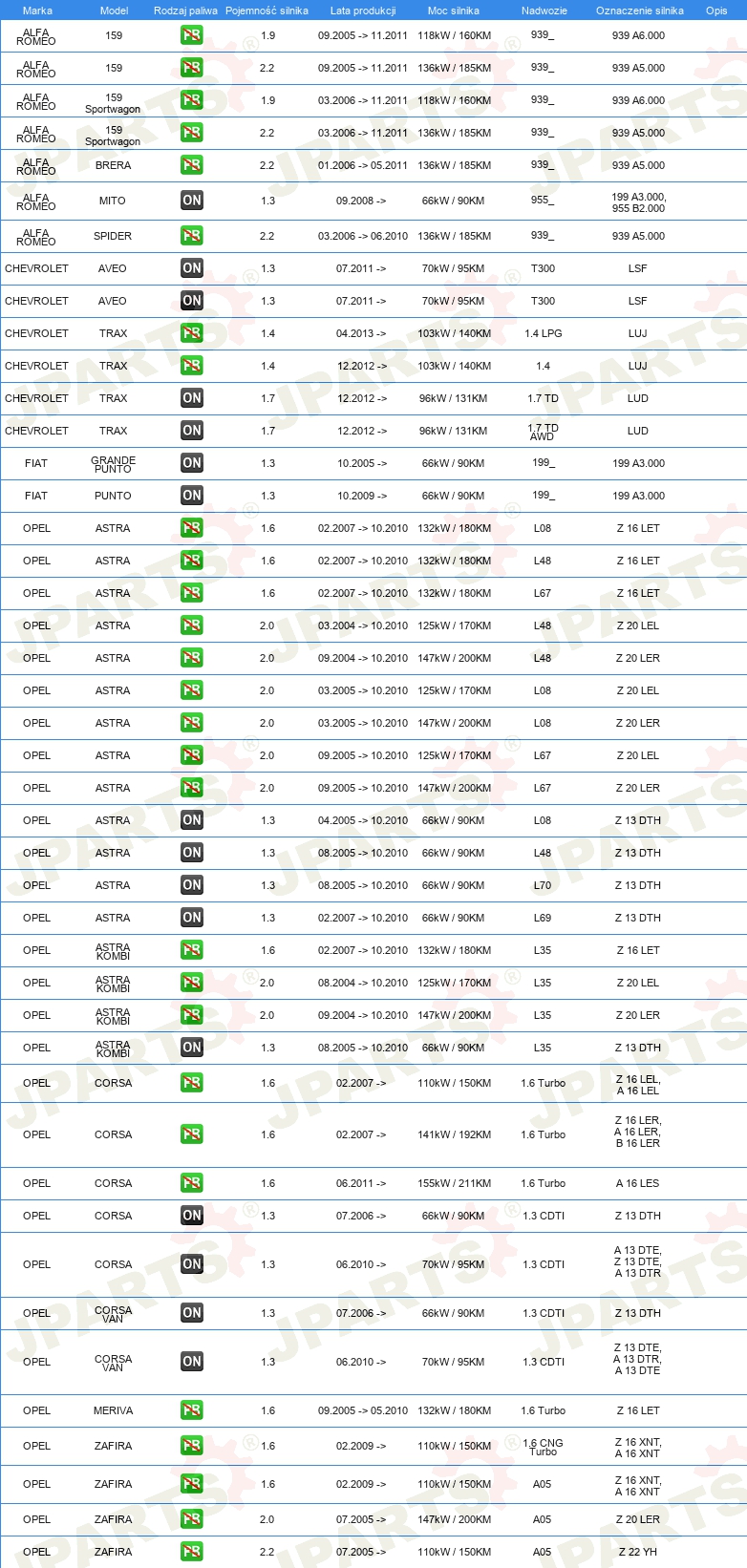This screenshot has height=1568, width=747.
Task: Click petrol PB icon in Alfa Romeo Brera row
Action: (x=192, y=165)
